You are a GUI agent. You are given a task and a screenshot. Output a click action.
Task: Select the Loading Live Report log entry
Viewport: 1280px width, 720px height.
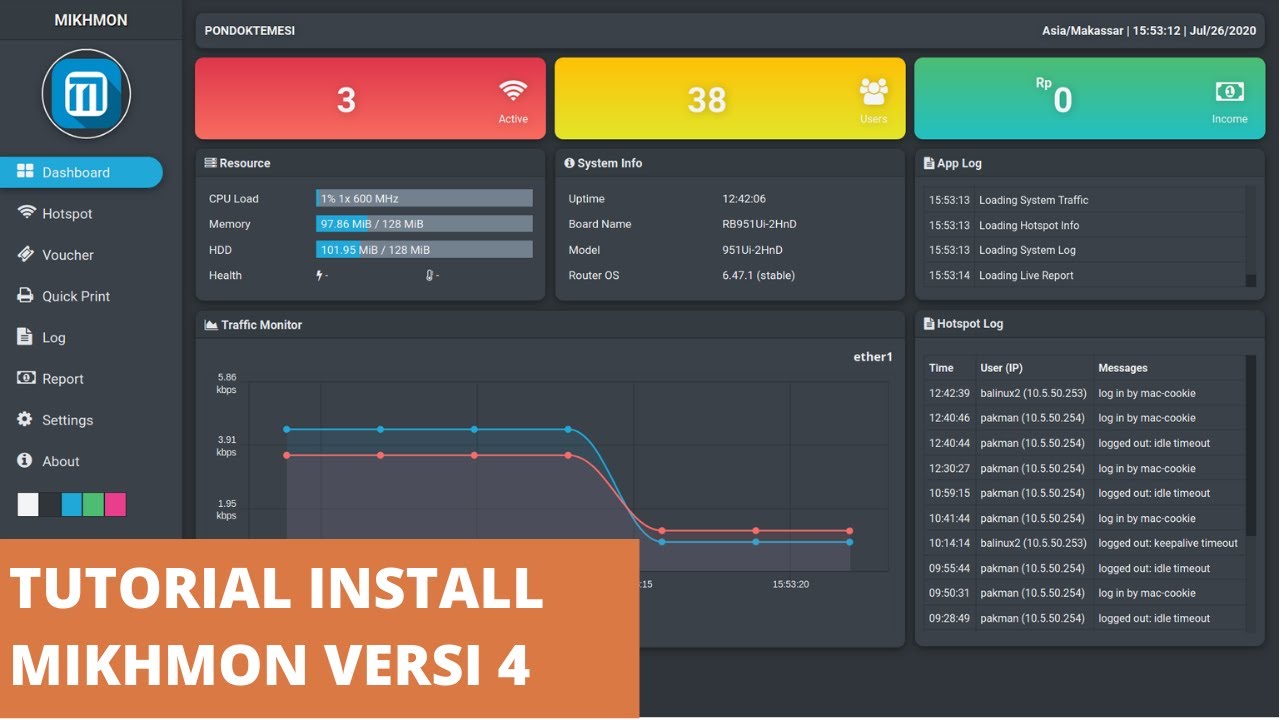pos(1084,275)
